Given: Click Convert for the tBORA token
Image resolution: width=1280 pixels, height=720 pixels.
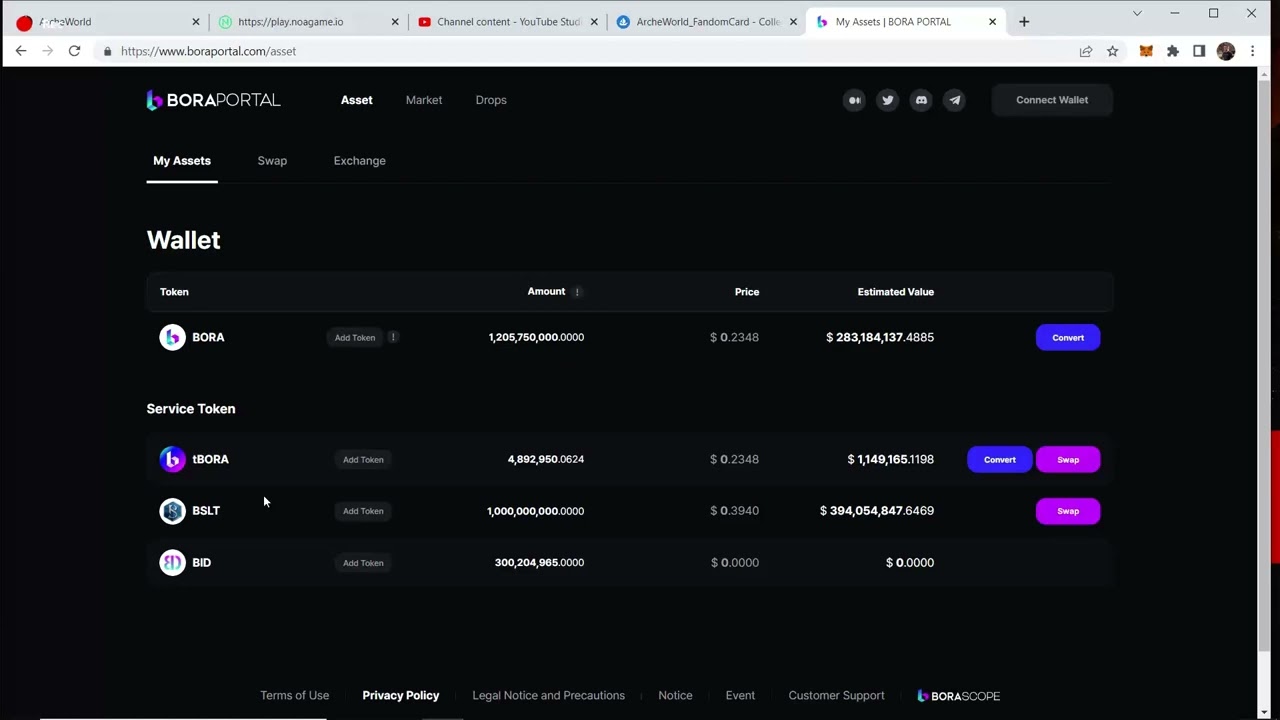Looking at the screenshot, I should [1000, 460].
